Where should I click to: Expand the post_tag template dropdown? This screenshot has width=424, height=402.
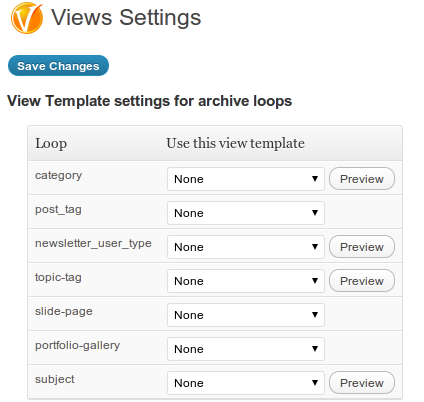246,213
